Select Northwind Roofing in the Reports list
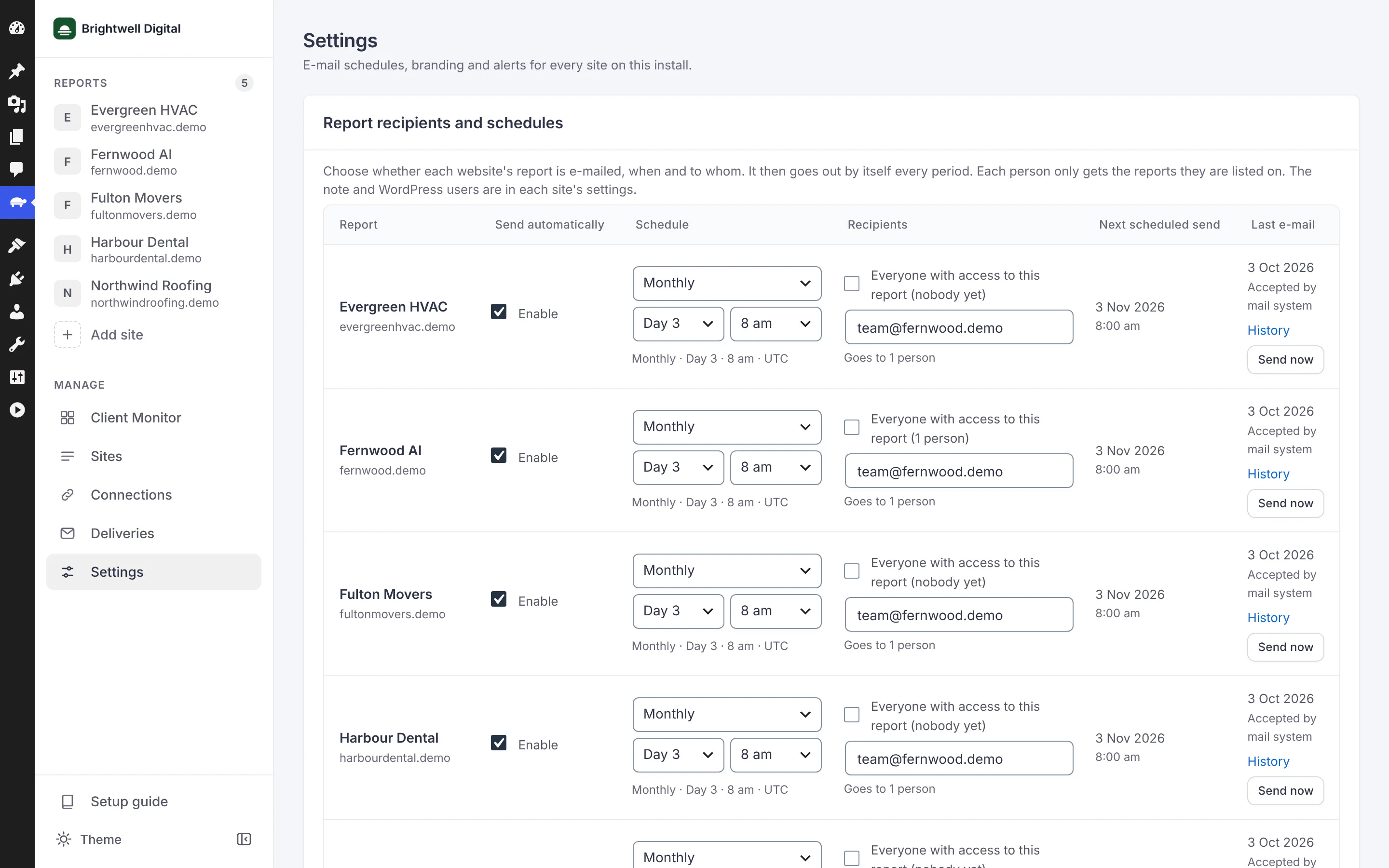This screenshot has height=868, width=1389. click(154, 293)
